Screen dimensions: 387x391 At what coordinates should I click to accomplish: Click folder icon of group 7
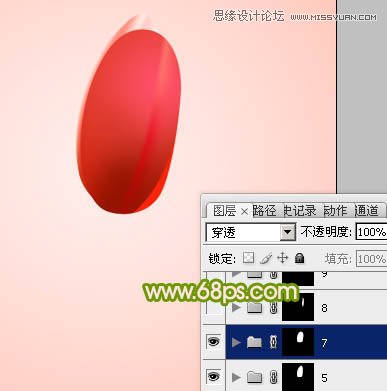point(254,342)
